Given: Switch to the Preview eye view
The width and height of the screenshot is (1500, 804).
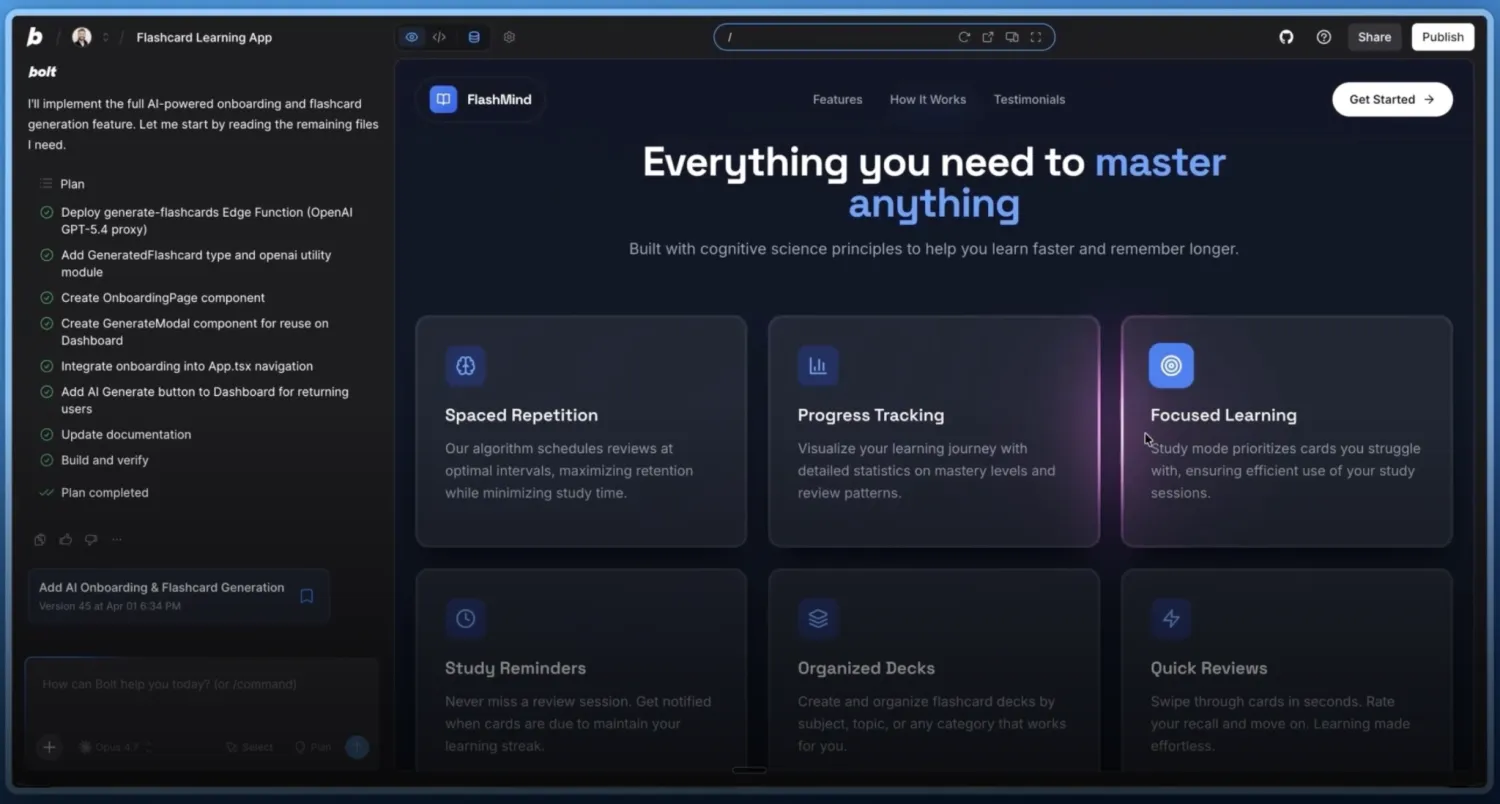Looking at the screenshot, I should [x=411, y=37].
